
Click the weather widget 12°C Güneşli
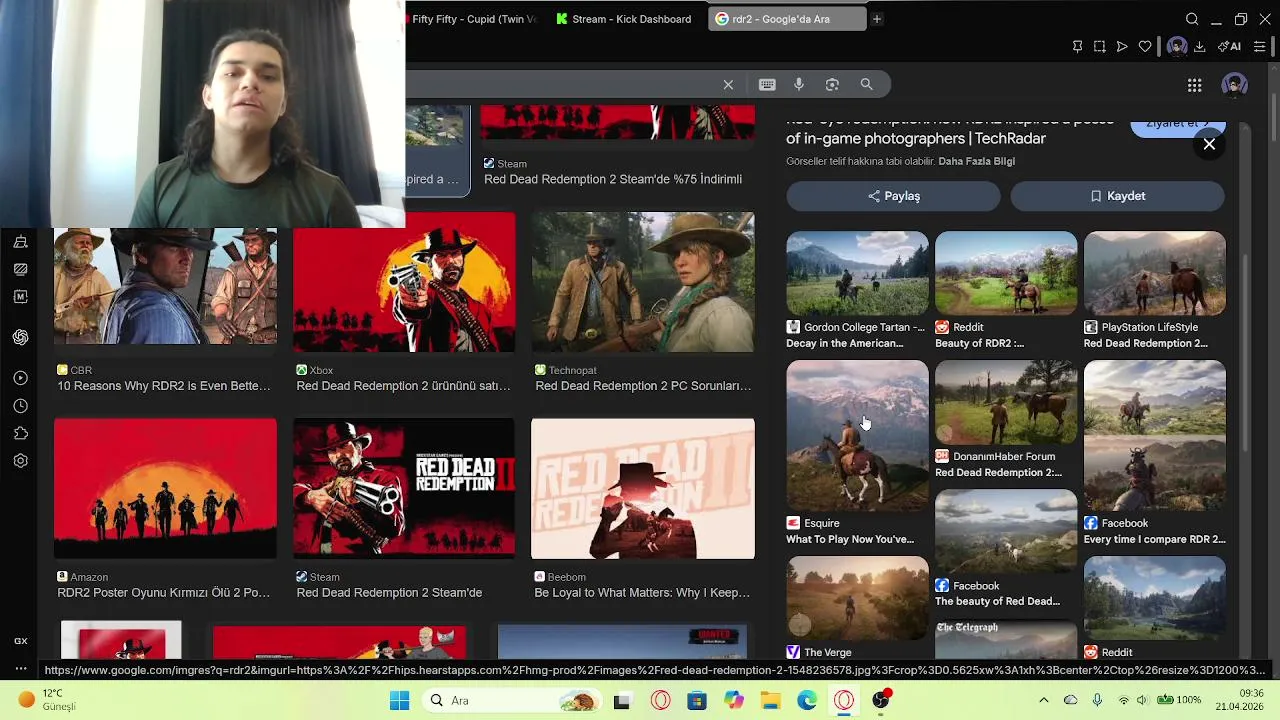pos(48,700)
